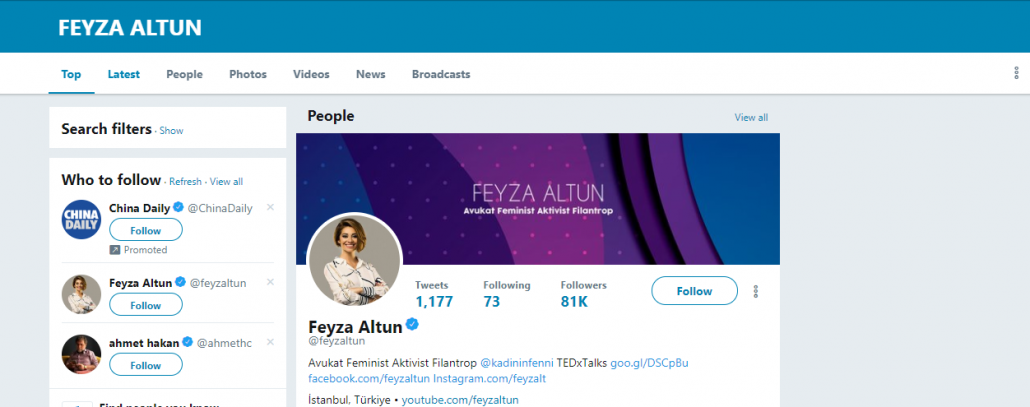
Task: View all people results
Action: pos(751,117)
